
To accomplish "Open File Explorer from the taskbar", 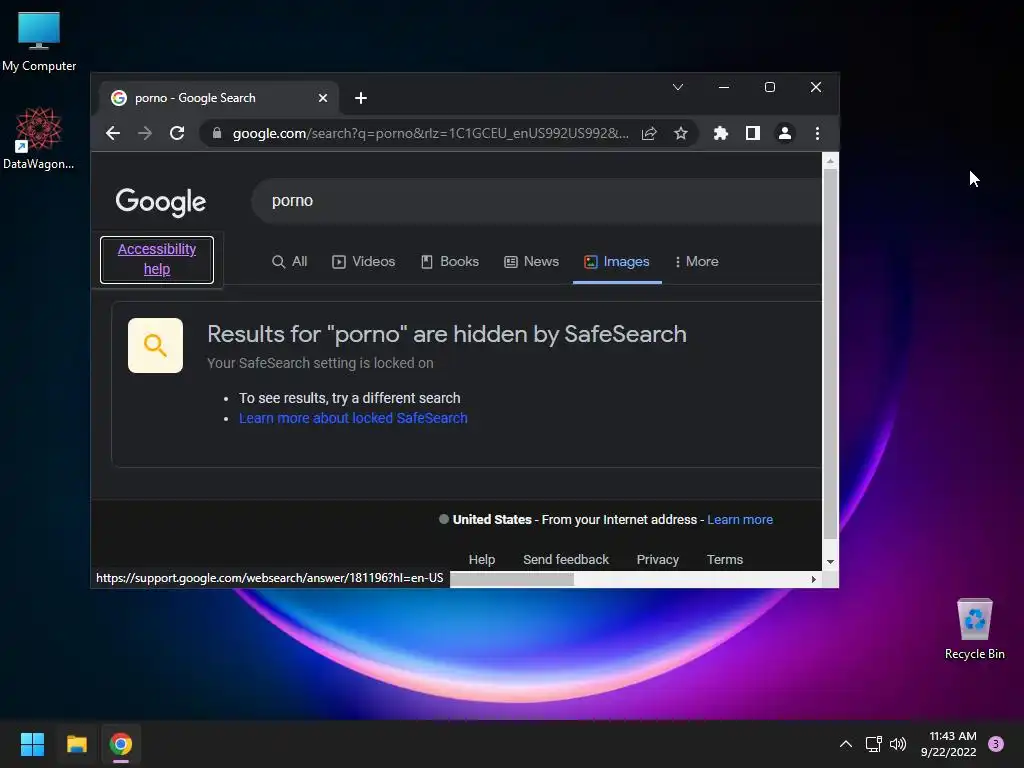I will coord(76,744).
